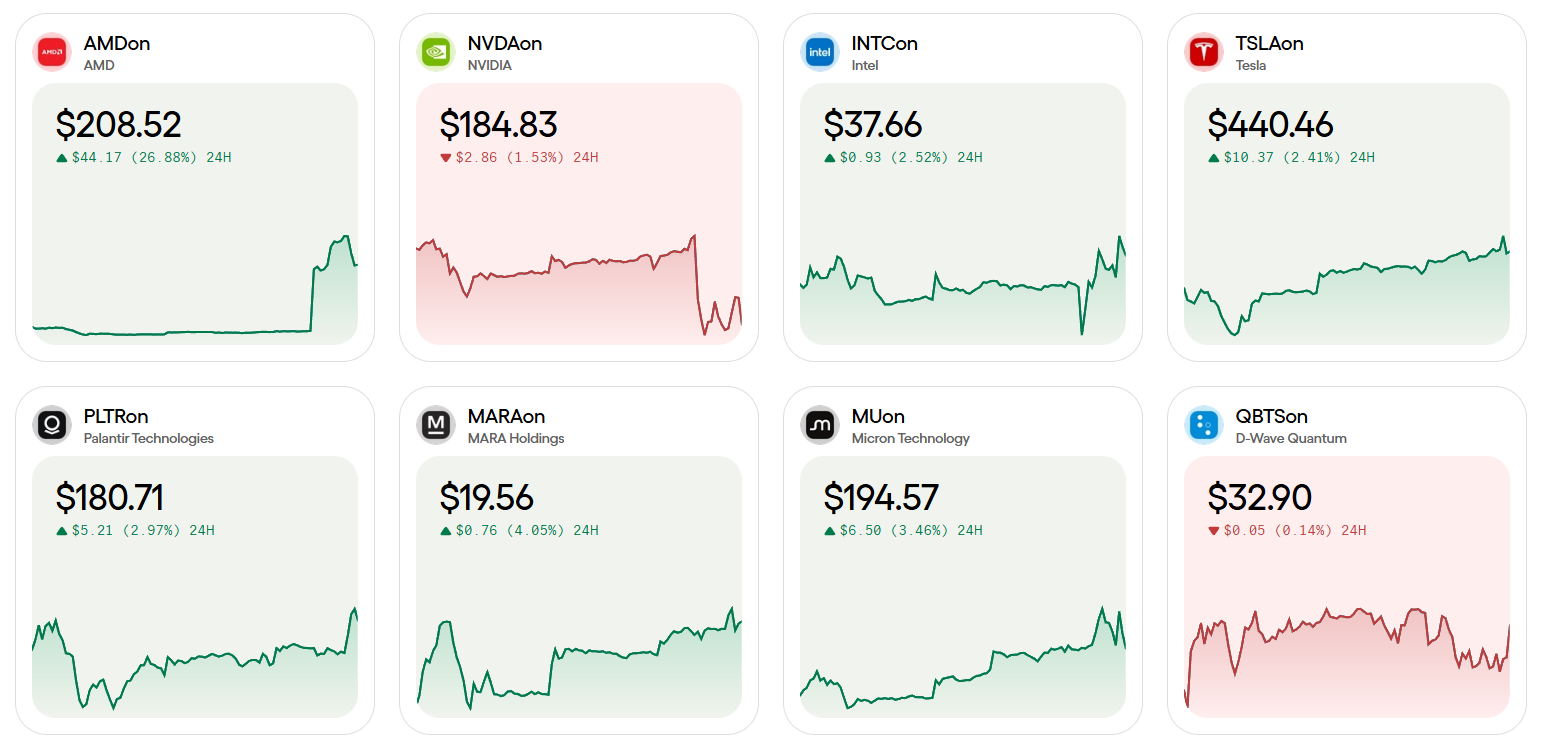Click the MUon price chart line
1547x748 pixels.
tap(963, 668)
